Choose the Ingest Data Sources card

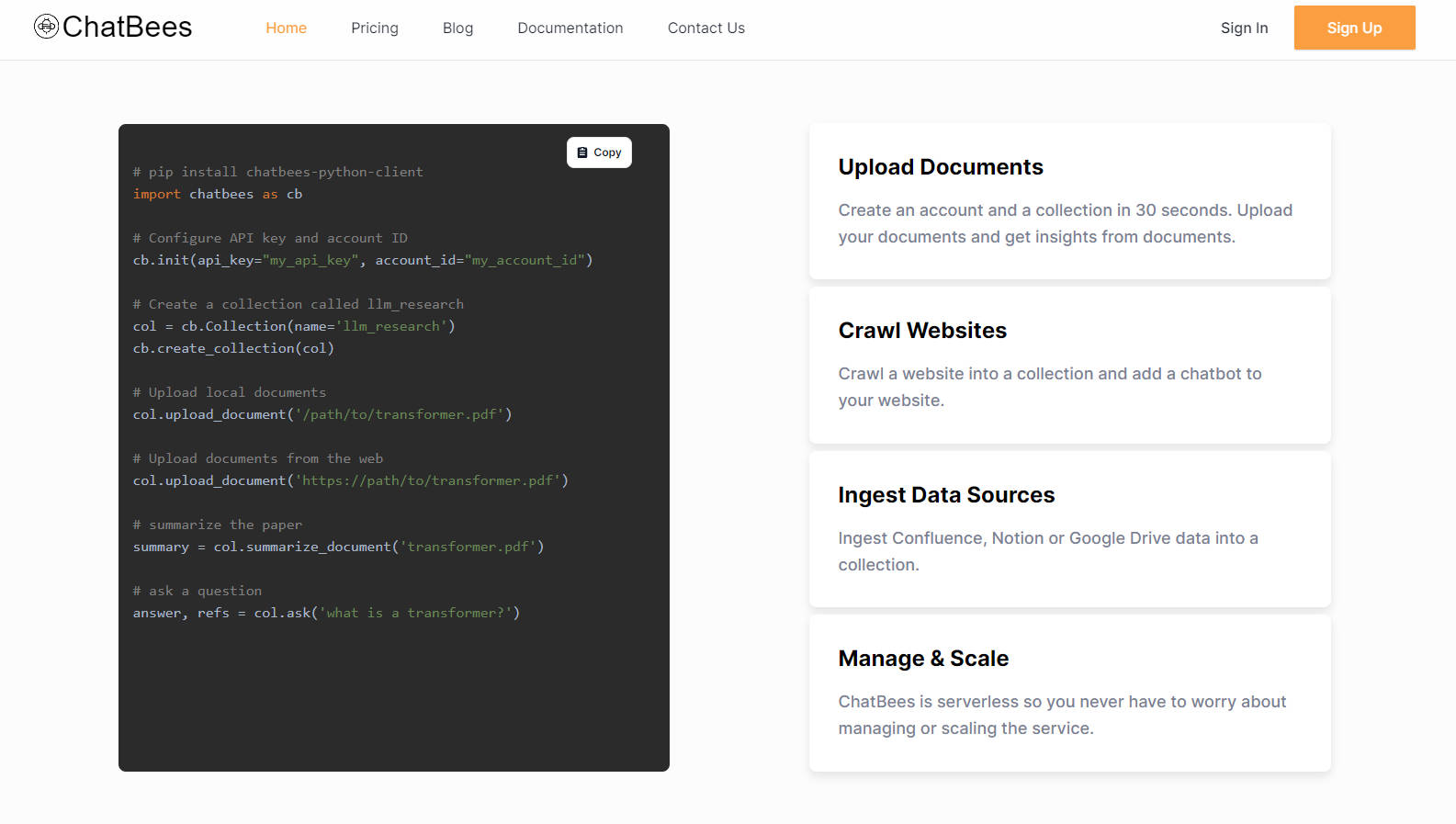click(1069, 529)
